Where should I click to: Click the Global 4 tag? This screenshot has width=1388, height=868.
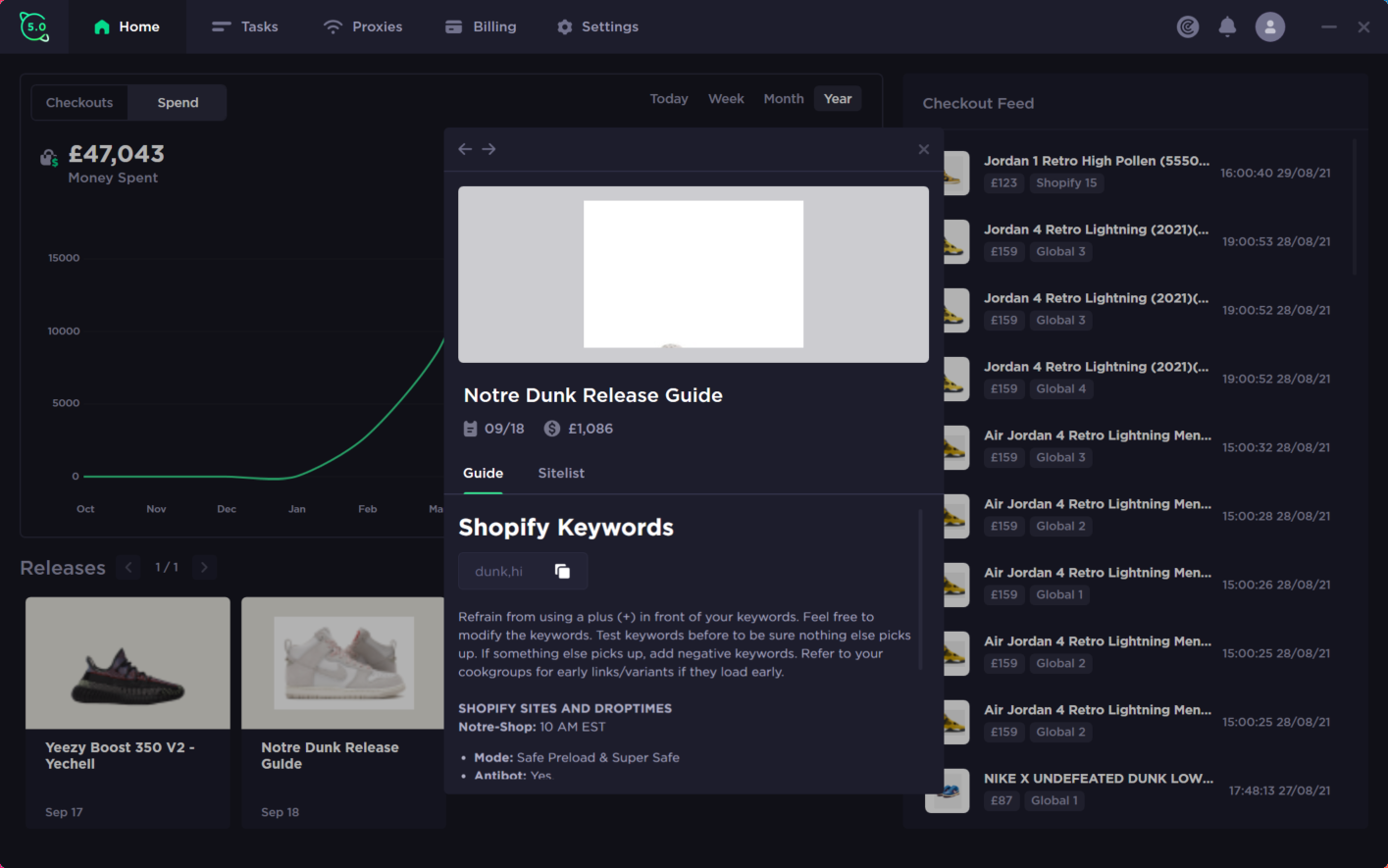1060,389
